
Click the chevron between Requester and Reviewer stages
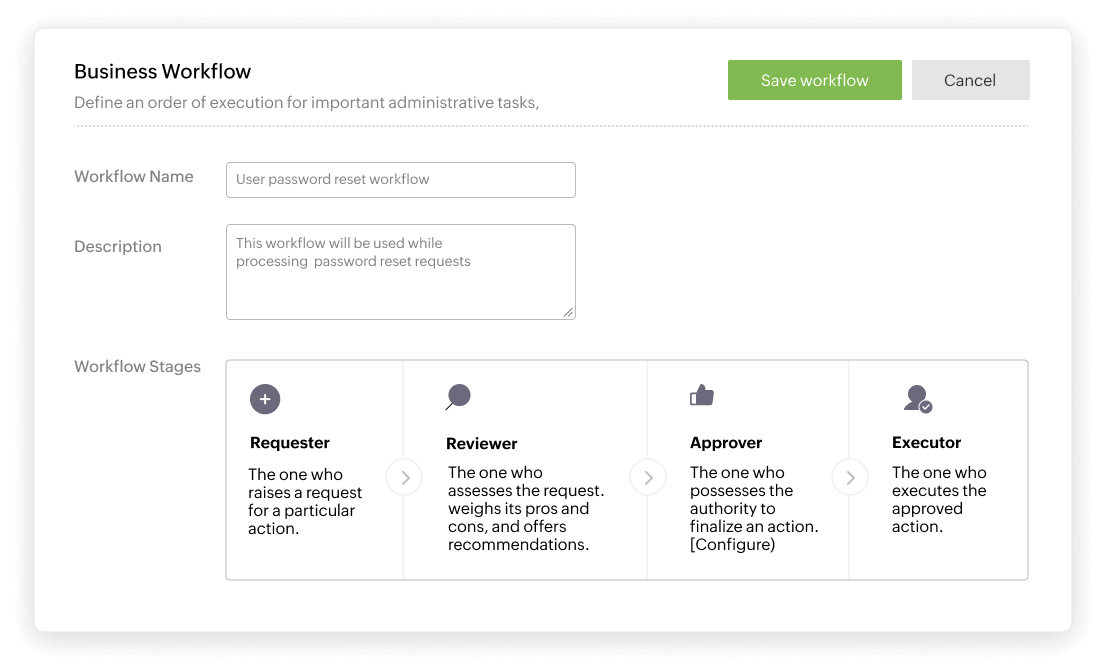coord(404,477)
